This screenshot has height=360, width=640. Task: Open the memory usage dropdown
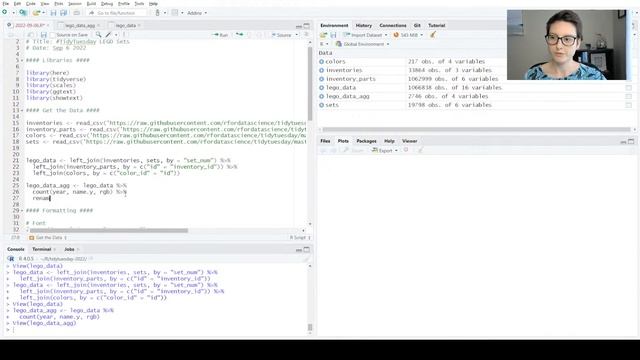pyautogui.click(x=408, y=35)
